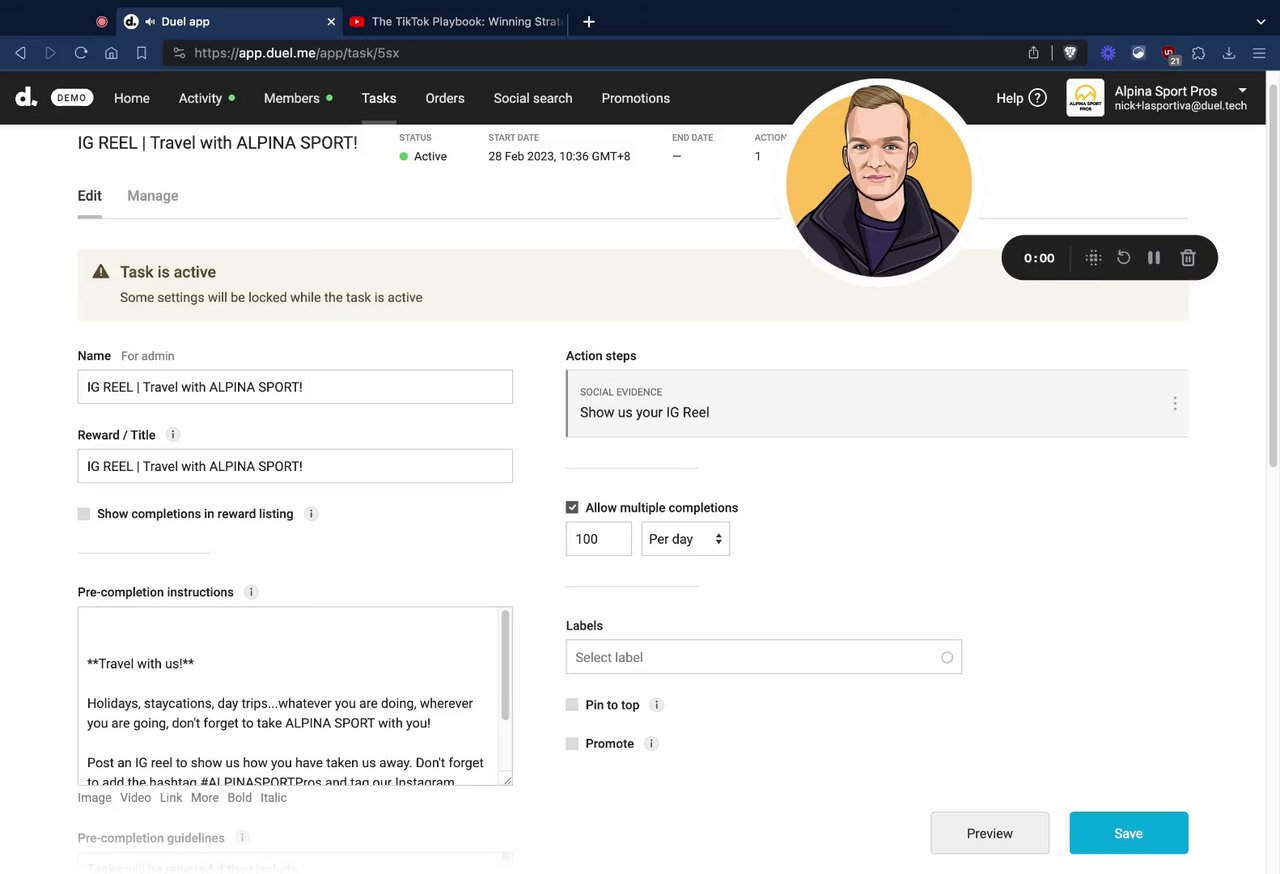Open browser downloads
Viewport: 1280px width, 874px height.
coord(1229,53)
